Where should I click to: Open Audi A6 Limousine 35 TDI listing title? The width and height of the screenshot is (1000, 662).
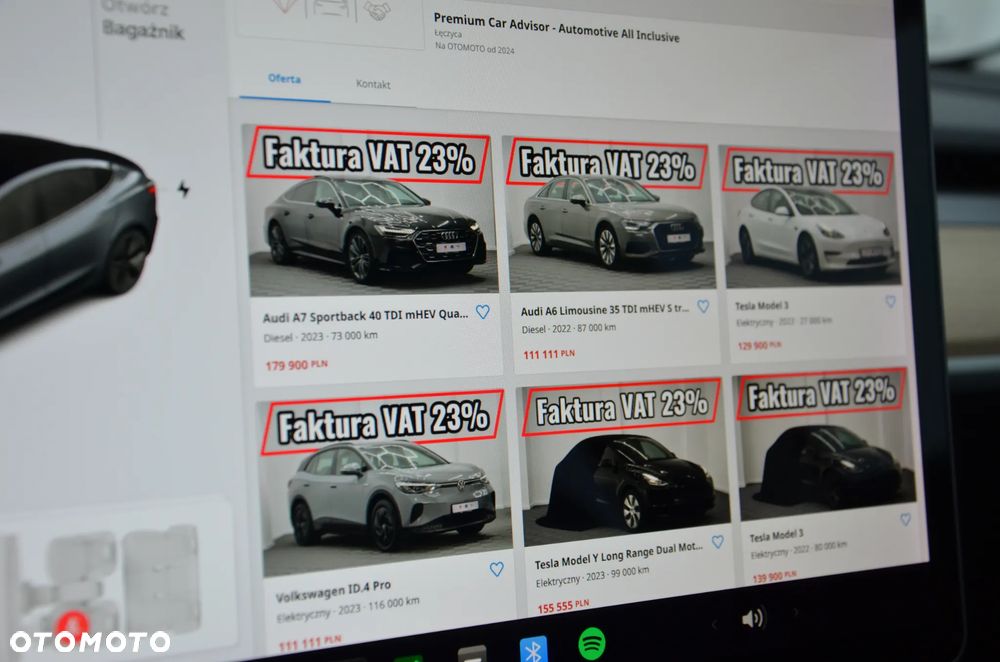[605, 310]
